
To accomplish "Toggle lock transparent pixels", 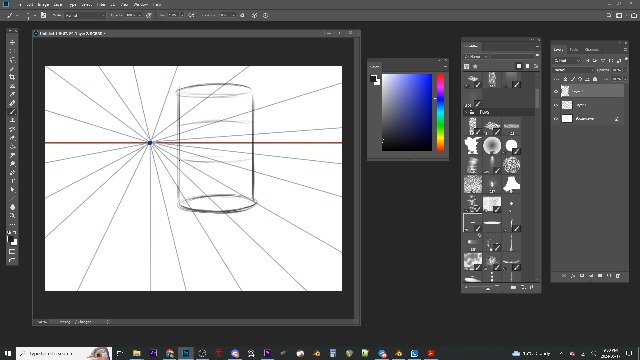I will (565, 79).
